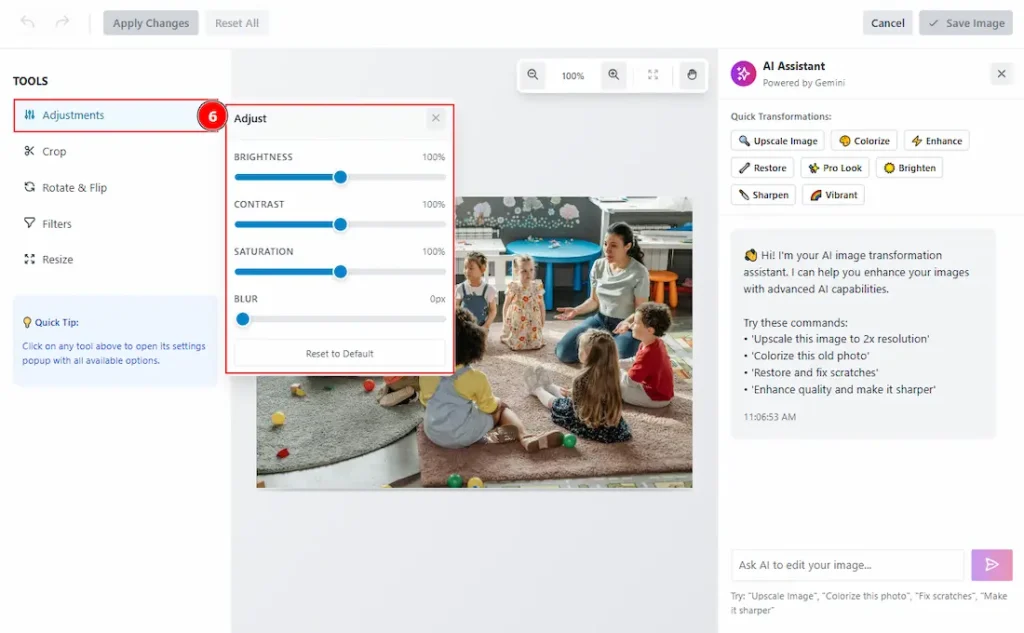This screenshot has width=1024, height=633.
Task: Click Reset to Default in Adjust panel
Action: point(340,353)
